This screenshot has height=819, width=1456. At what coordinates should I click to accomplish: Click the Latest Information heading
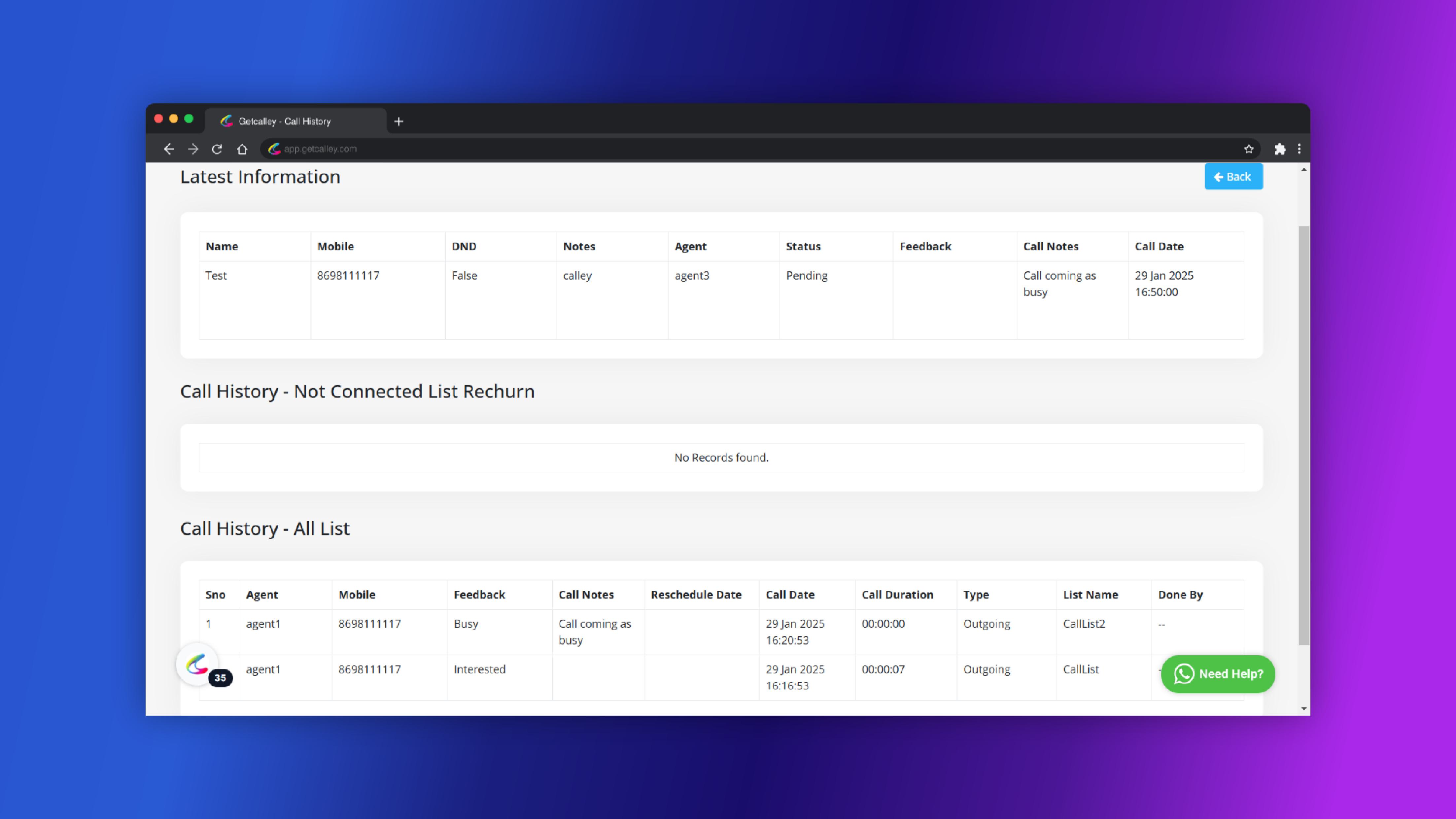click(260, 176)
